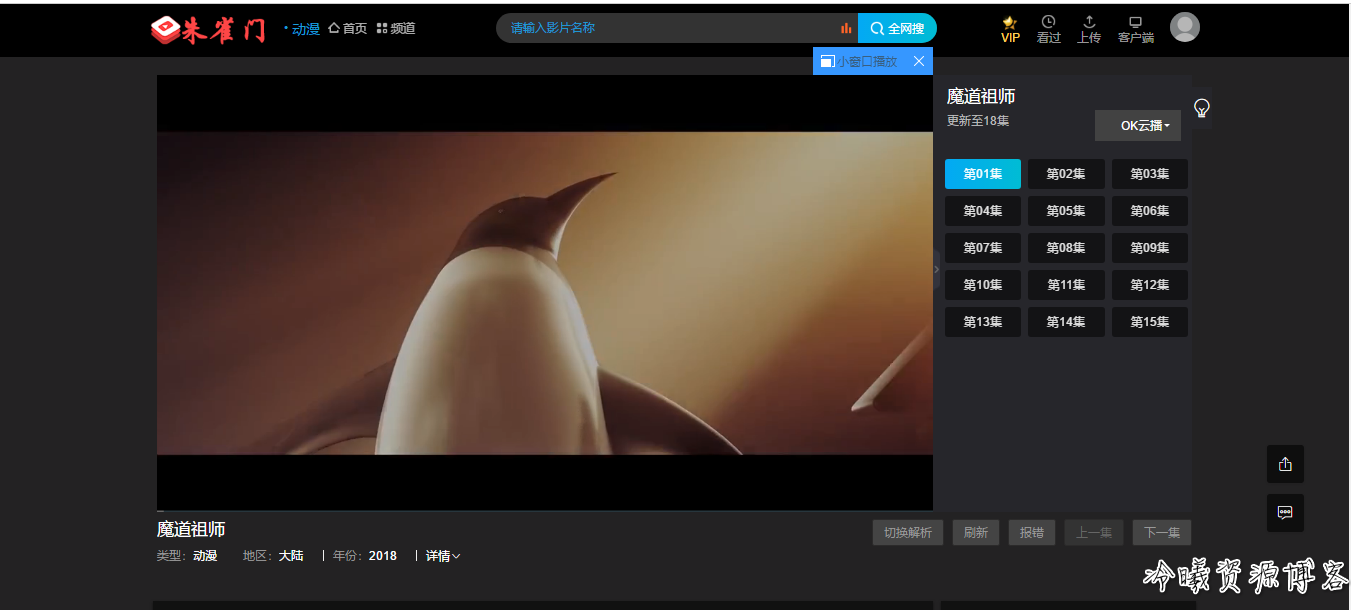This screenshot has height=610, width=1351.
Task: Click the 切换解析 switch parser button
Action: click(x=908, y=533)
